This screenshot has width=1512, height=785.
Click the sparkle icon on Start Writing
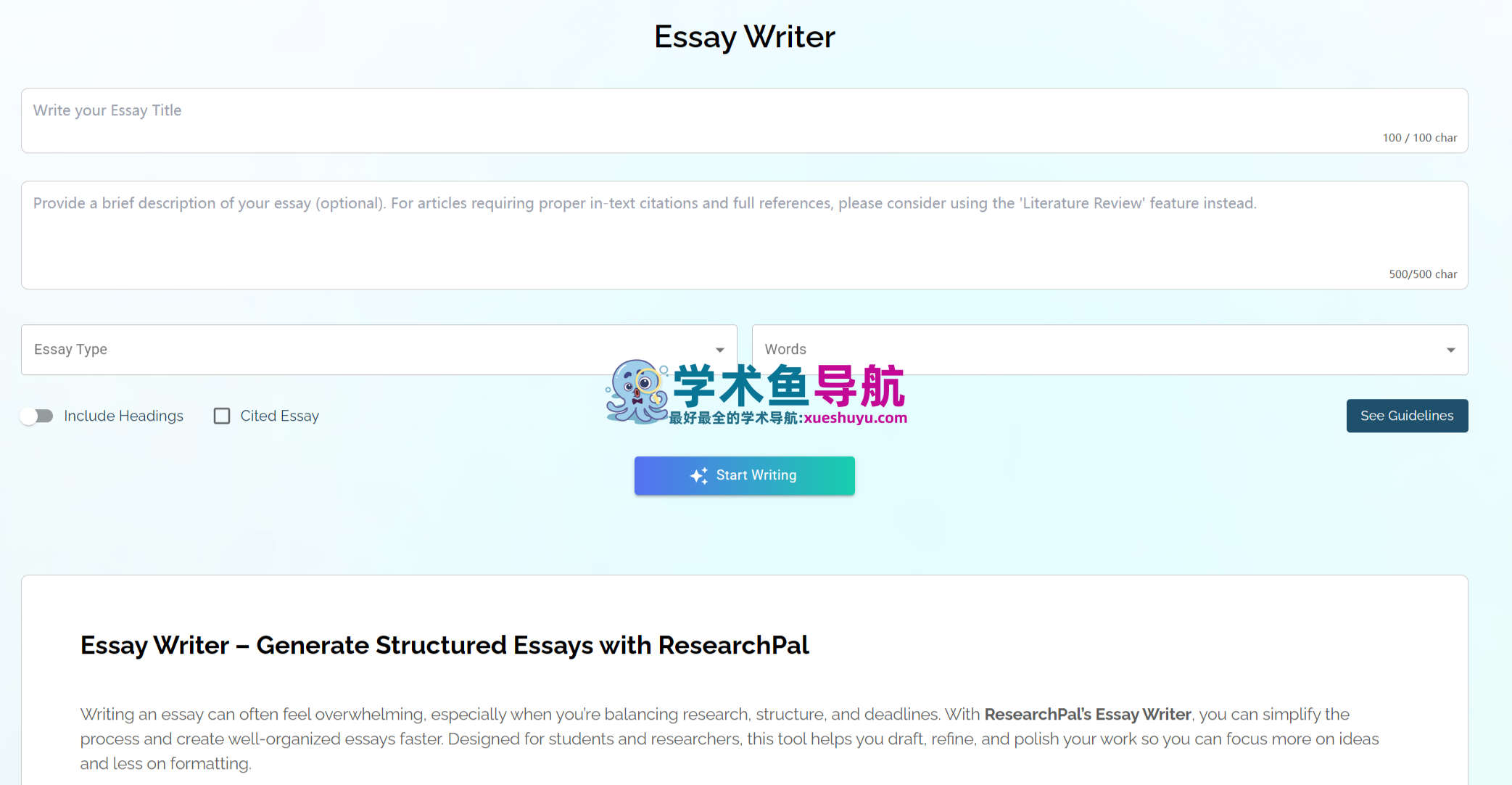pos(699,475)
